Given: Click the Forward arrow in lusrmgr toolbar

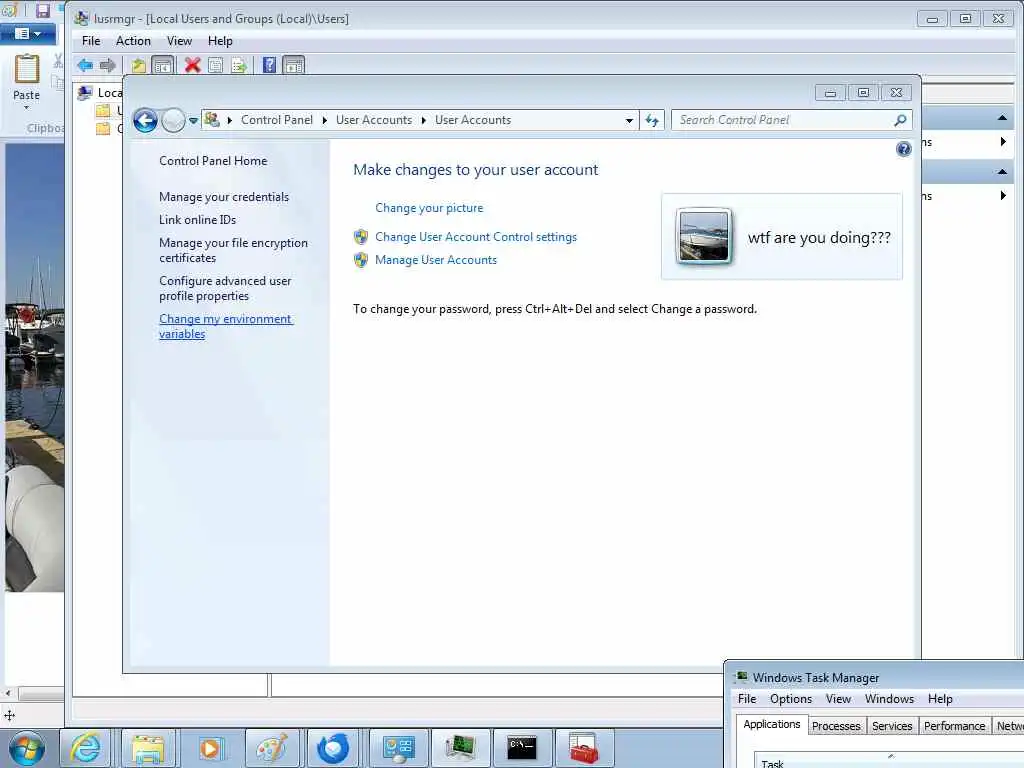Looking at the screenshot, I should click(x=108, y=65).
